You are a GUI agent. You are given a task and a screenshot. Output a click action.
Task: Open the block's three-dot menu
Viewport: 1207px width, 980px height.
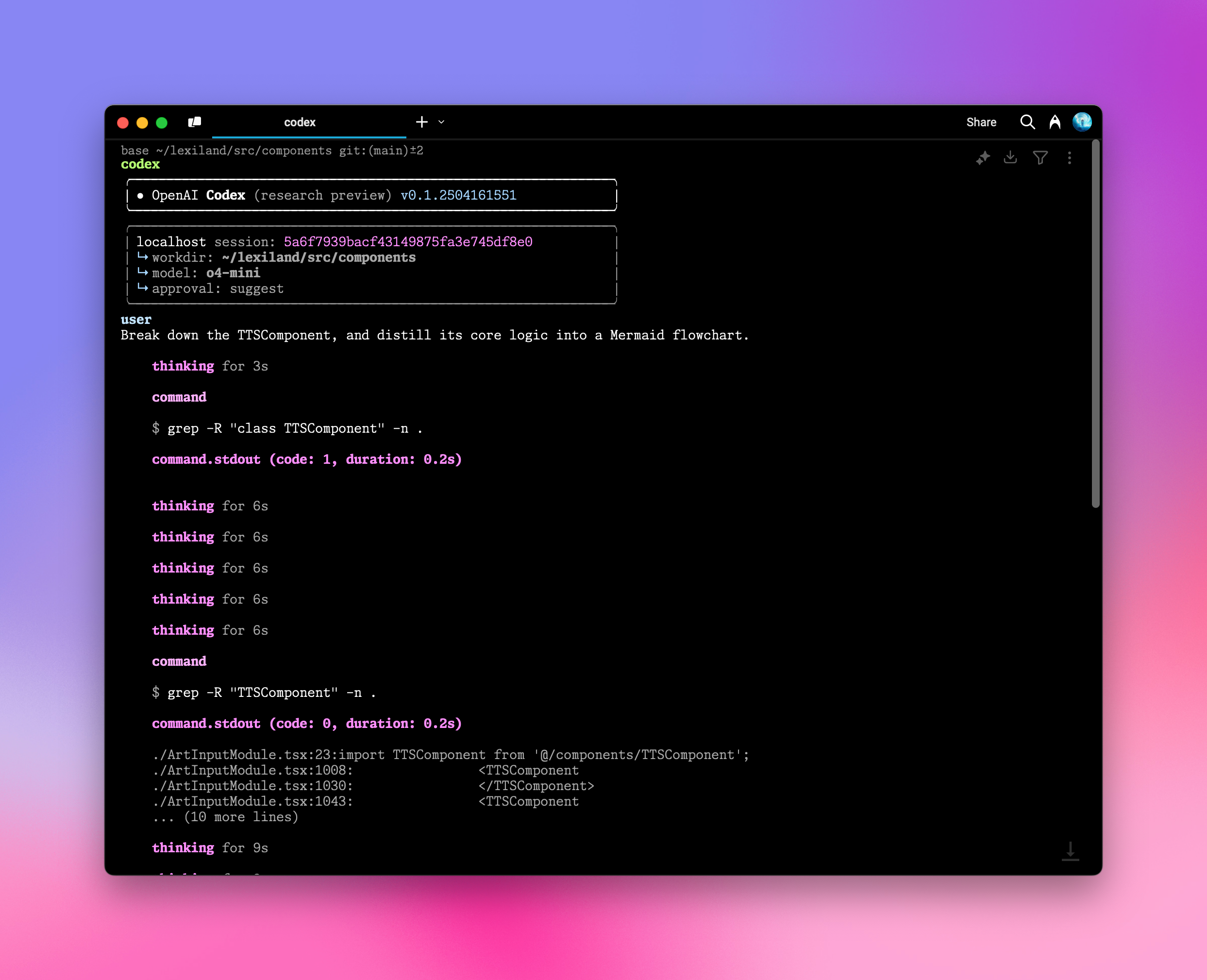(x=1069, y=158)
